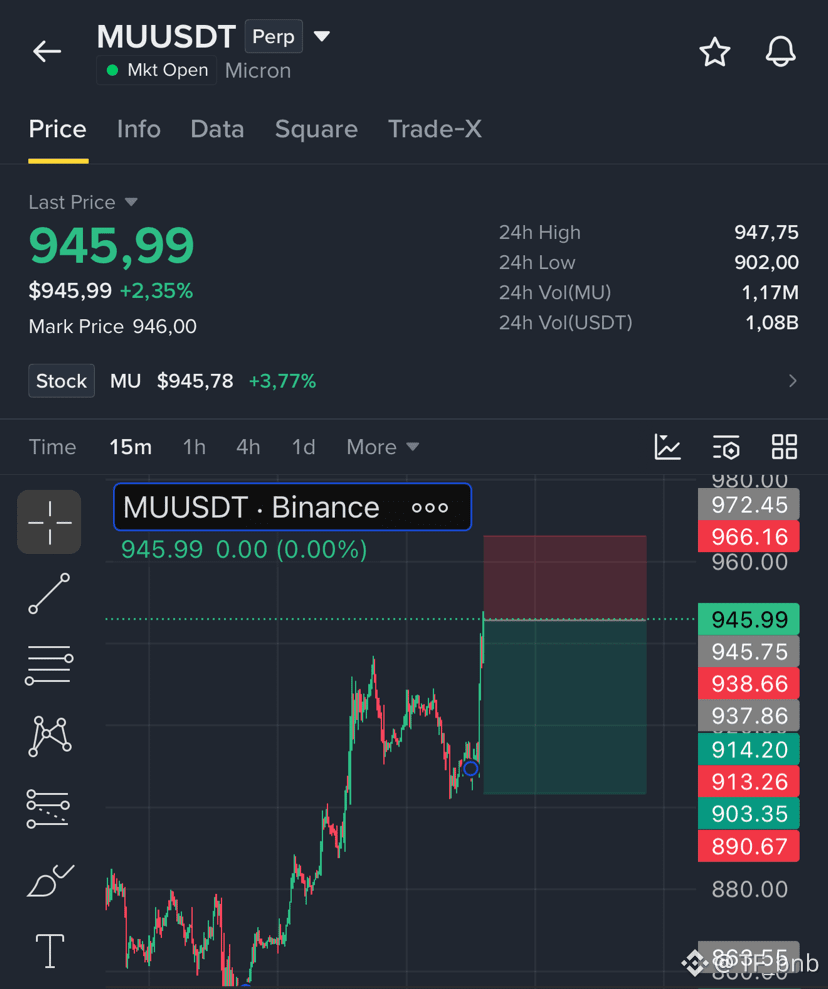Open price alerts bell icon
828x989 pixels.
click(x=781, y=52)
